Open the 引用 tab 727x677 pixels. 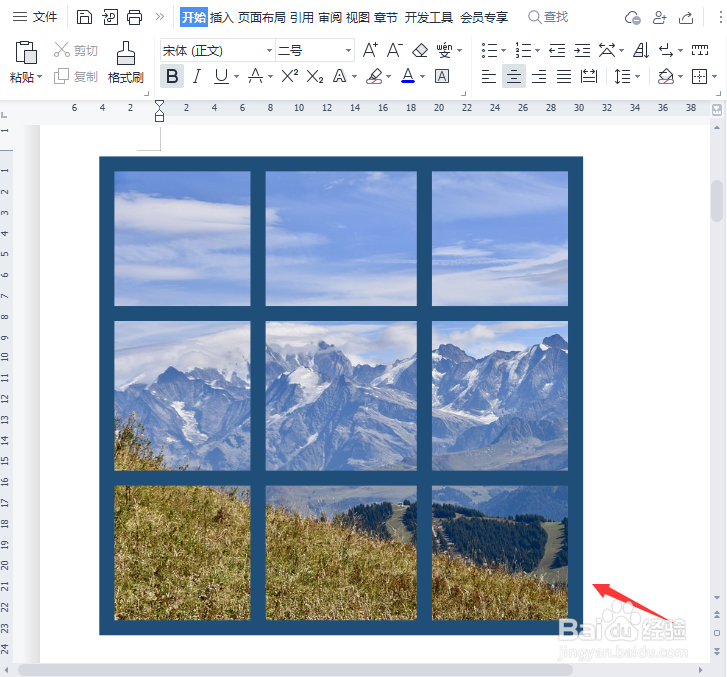[302, 17]
